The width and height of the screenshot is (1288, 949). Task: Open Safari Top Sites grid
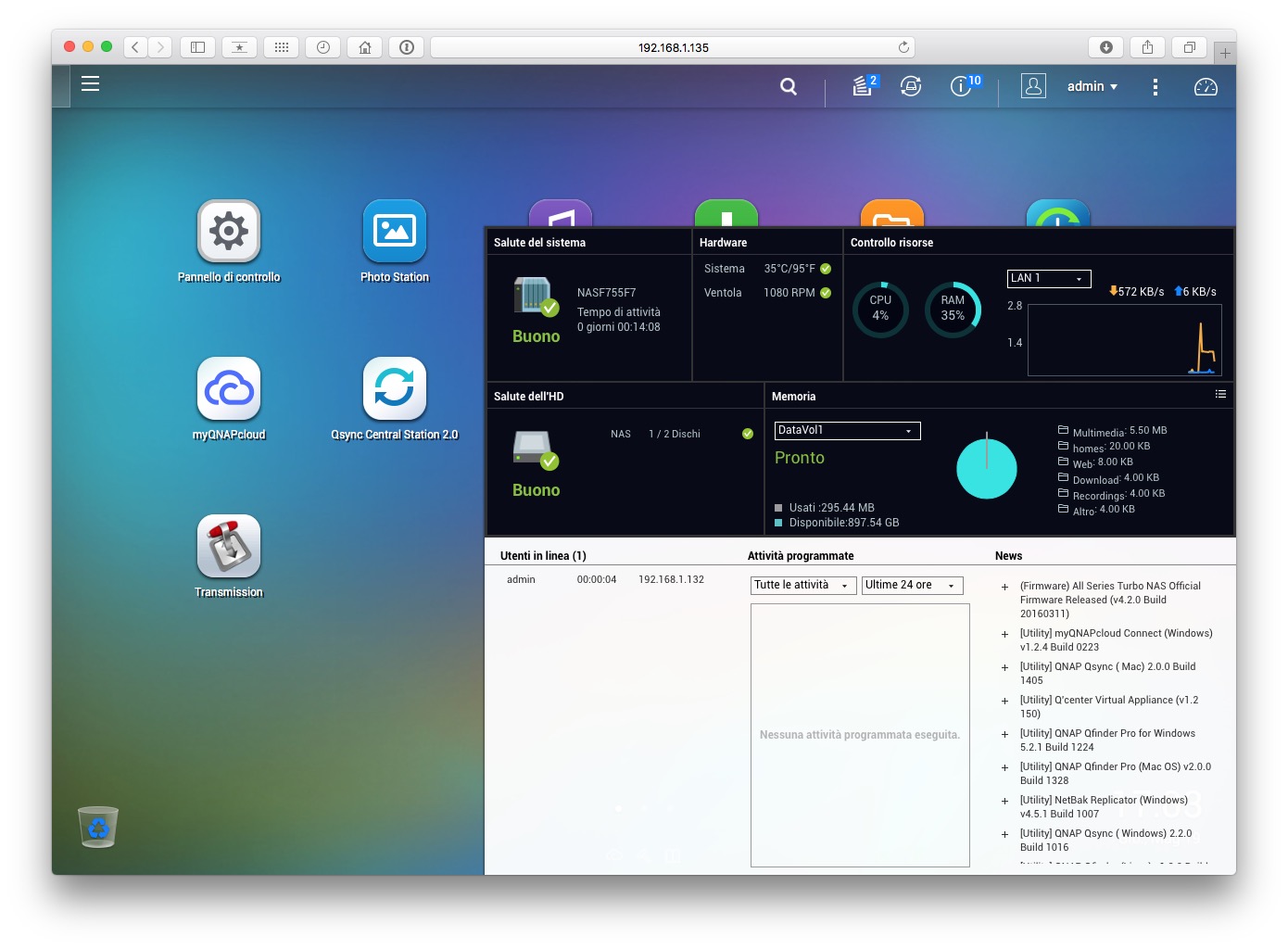282,47
